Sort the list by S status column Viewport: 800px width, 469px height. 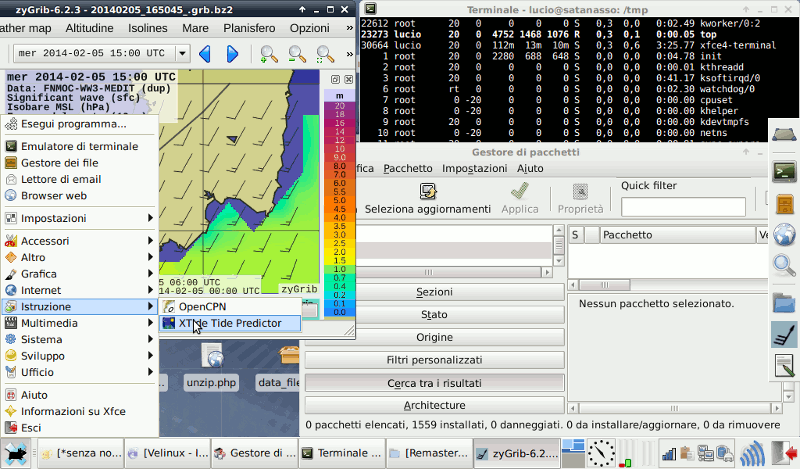[576, 235]
